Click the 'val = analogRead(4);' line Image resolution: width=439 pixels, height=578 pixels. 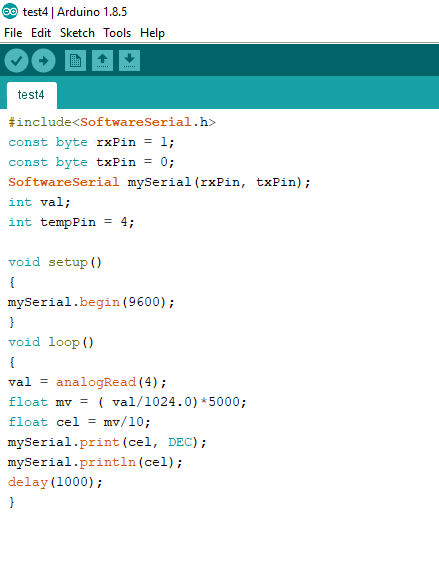87,382
